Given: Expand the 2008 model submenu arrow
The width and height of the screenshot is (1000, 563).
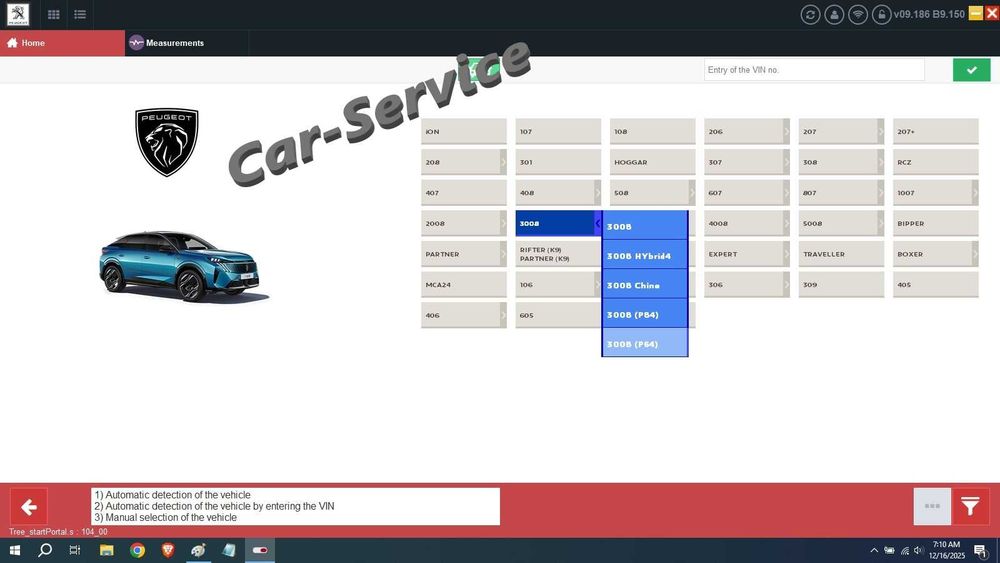Looking at the screenshot, I should (x=503, y=223).
